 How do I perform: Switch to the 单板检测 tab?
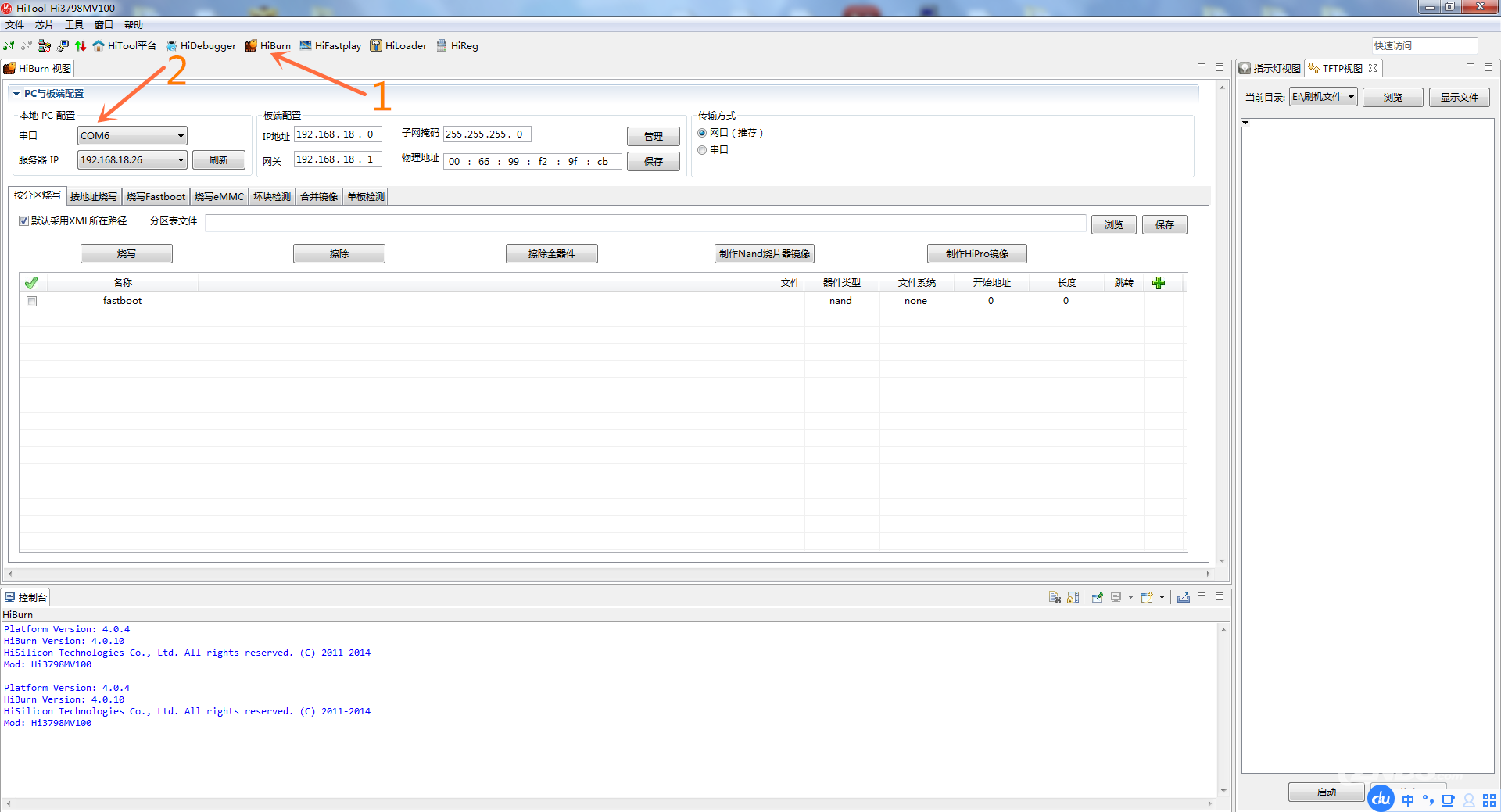(x=366, y=197)
